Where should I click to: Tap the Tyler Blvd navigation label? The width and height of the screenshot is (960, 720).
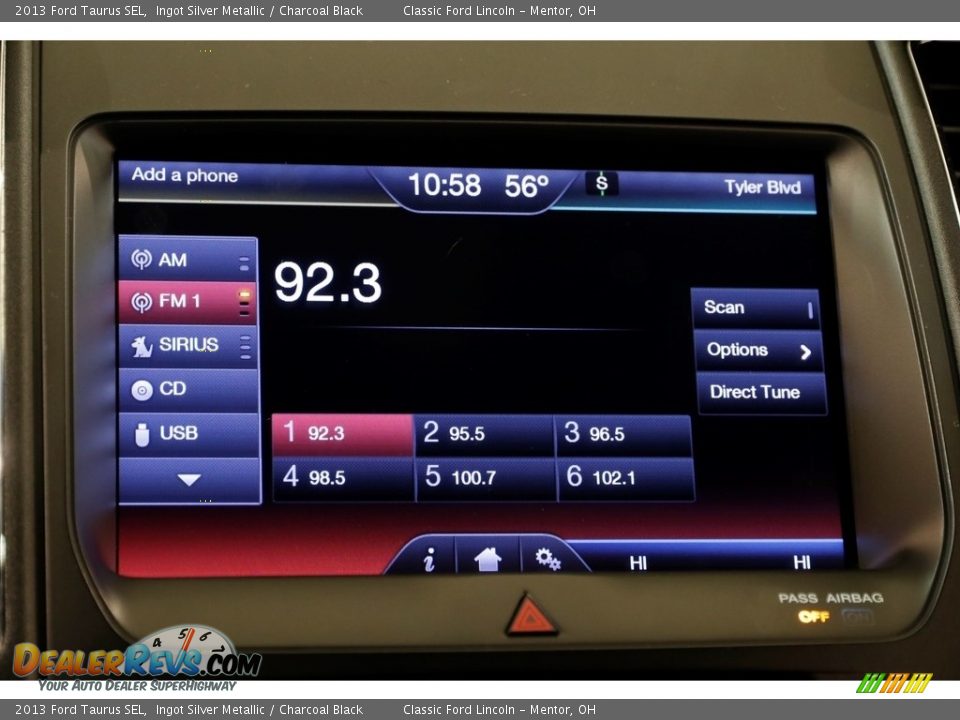[762, 187]
